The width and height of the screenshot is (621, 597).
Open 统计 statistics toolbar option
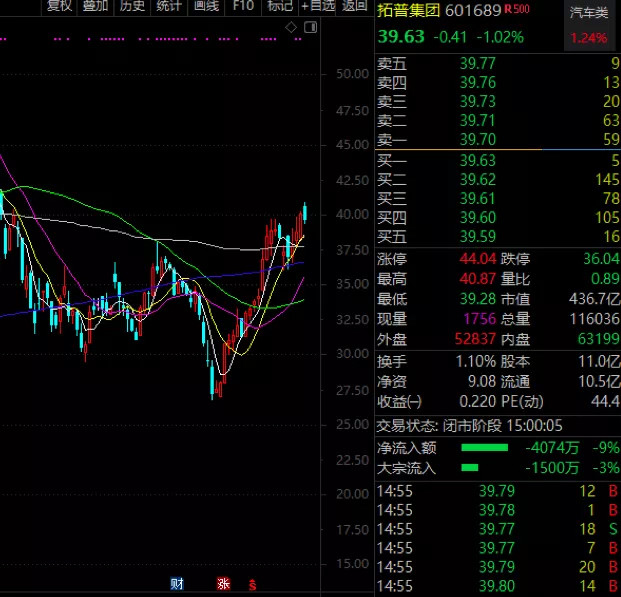tap(169, 6)
